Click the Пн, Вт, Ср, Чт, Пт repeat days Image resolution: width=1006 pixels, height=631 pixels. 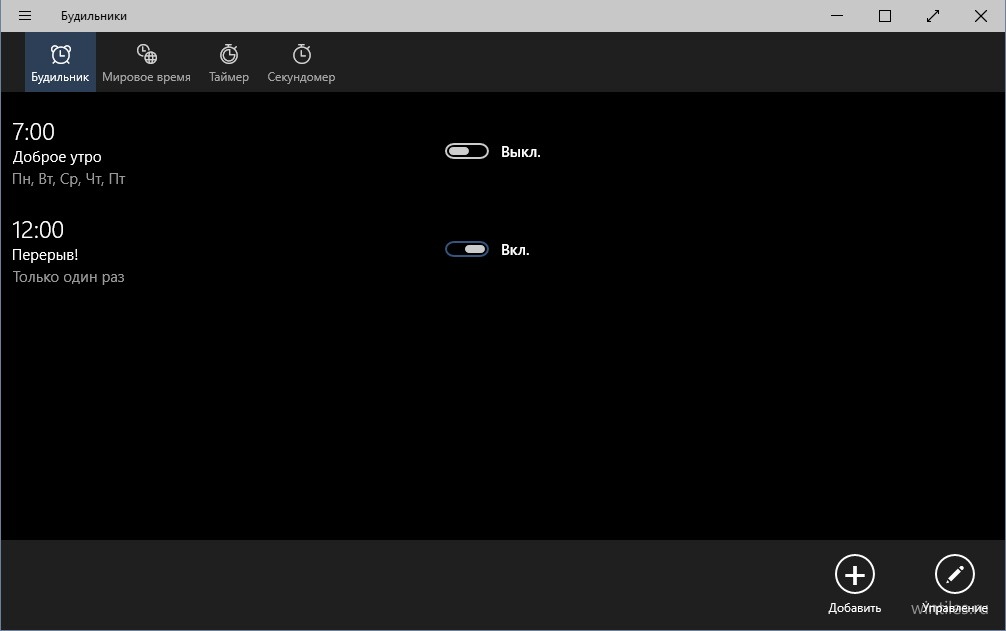tap(69, 179)
